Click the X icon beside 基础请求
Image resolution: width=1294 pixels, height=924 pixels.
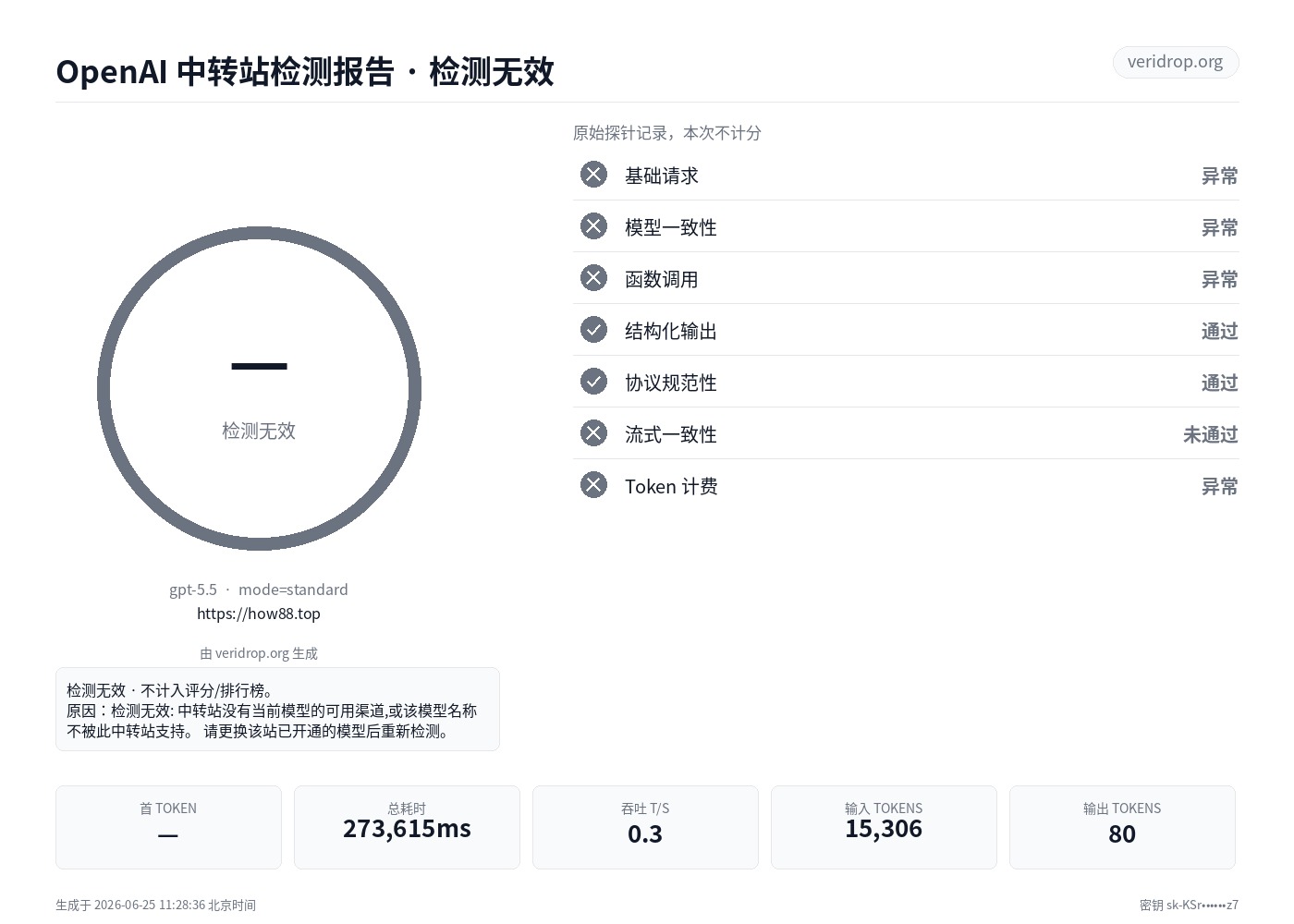(593, 175)
